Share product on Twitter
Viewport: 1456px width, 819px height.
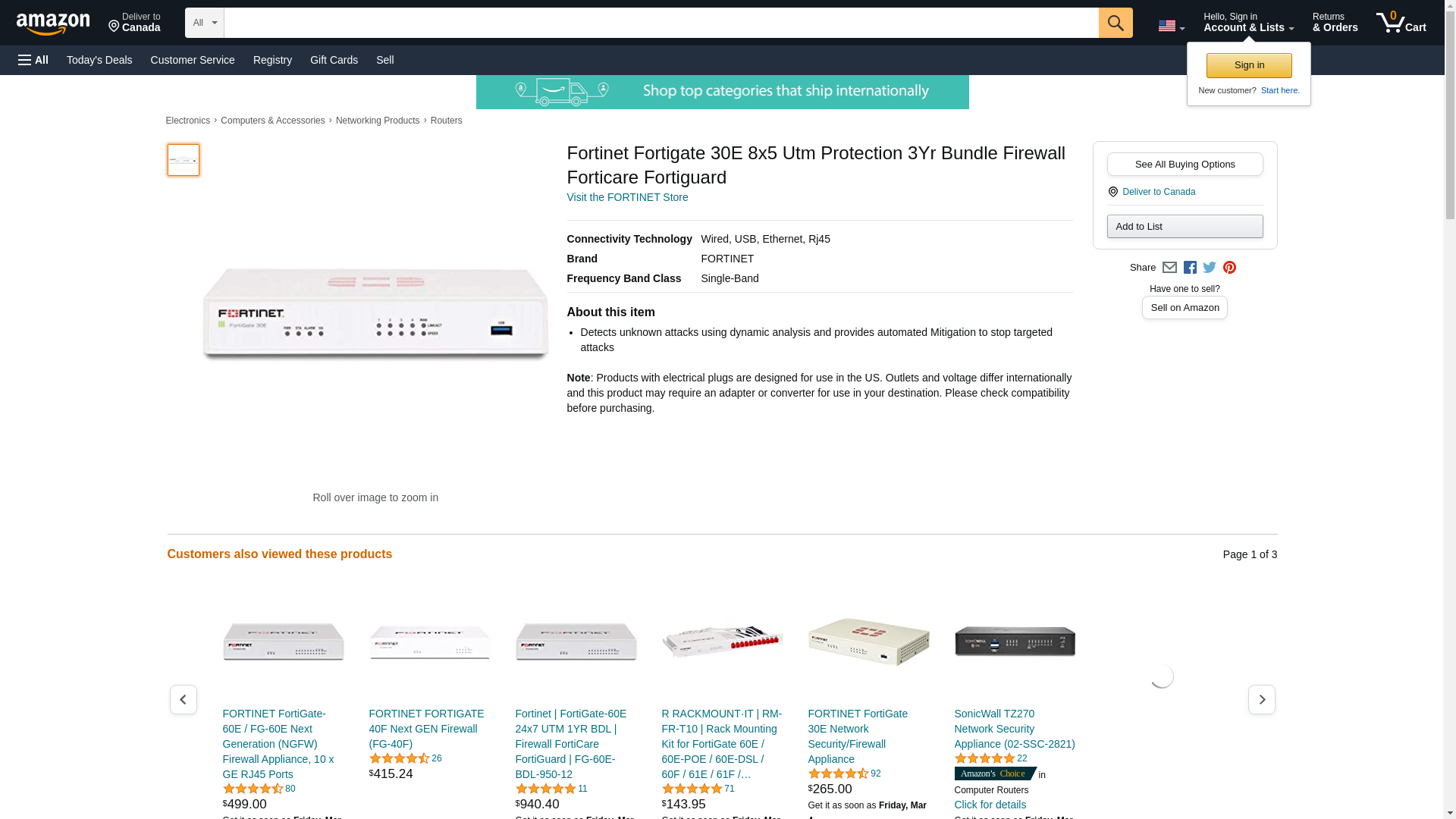(x=1210, y=268)
